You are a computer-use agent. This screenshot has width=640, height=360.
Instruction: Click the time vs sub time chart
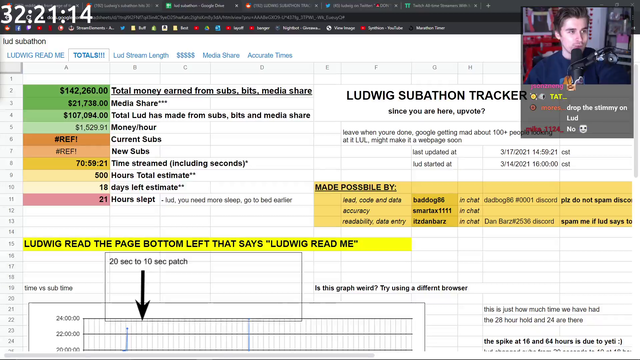(x=227, y=327)
